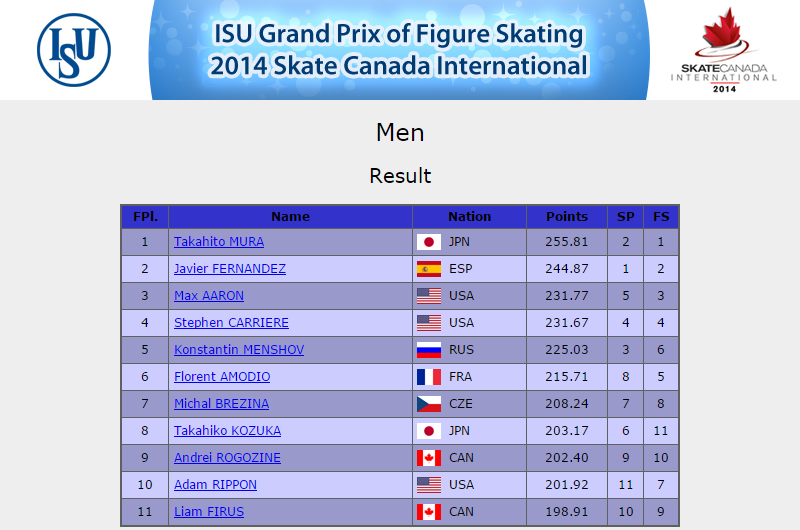800x530 pixels.
Task: Click the Skate Canada International 2014 logo
Action: coord(723,50)
